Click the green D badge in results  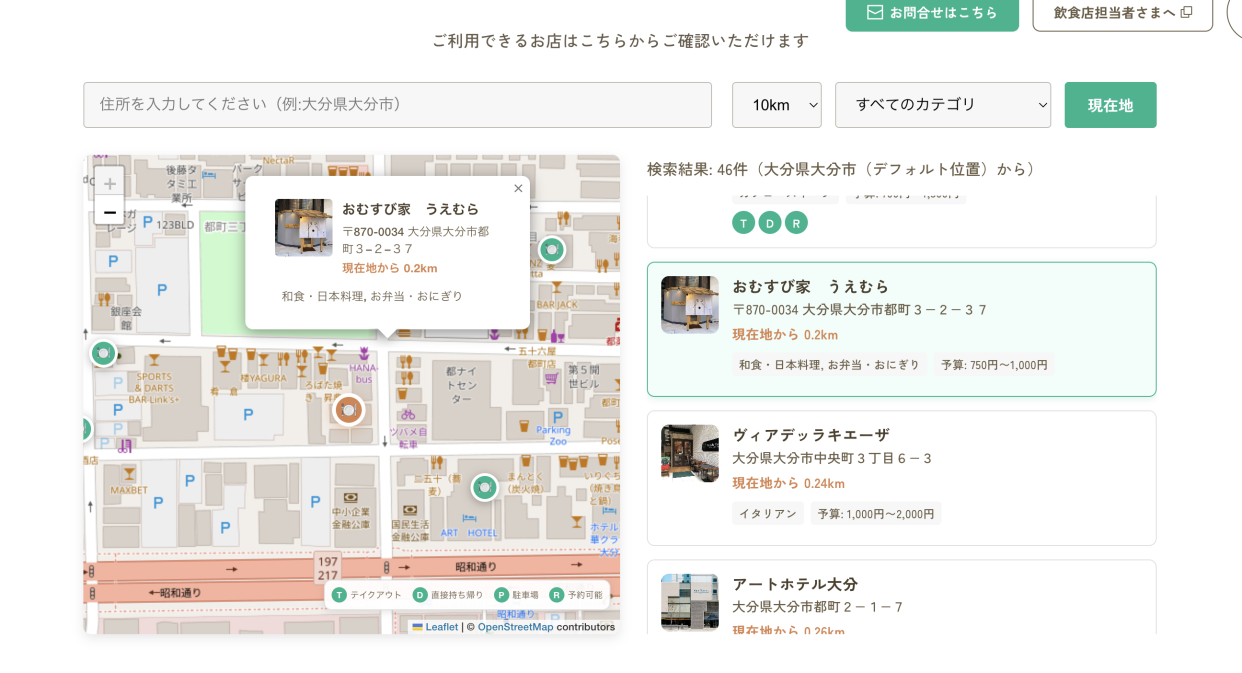click(x=770, y=222)
